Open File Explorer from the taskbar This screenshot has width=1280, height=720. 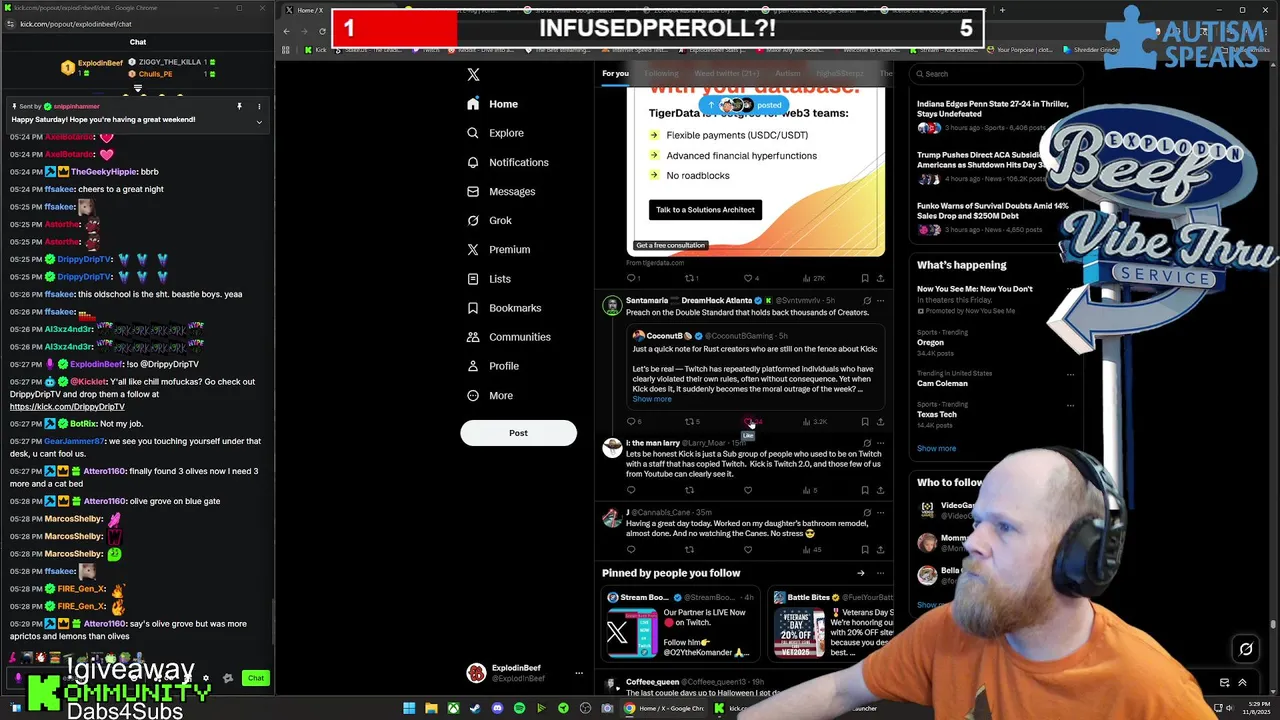pos(431,708)
